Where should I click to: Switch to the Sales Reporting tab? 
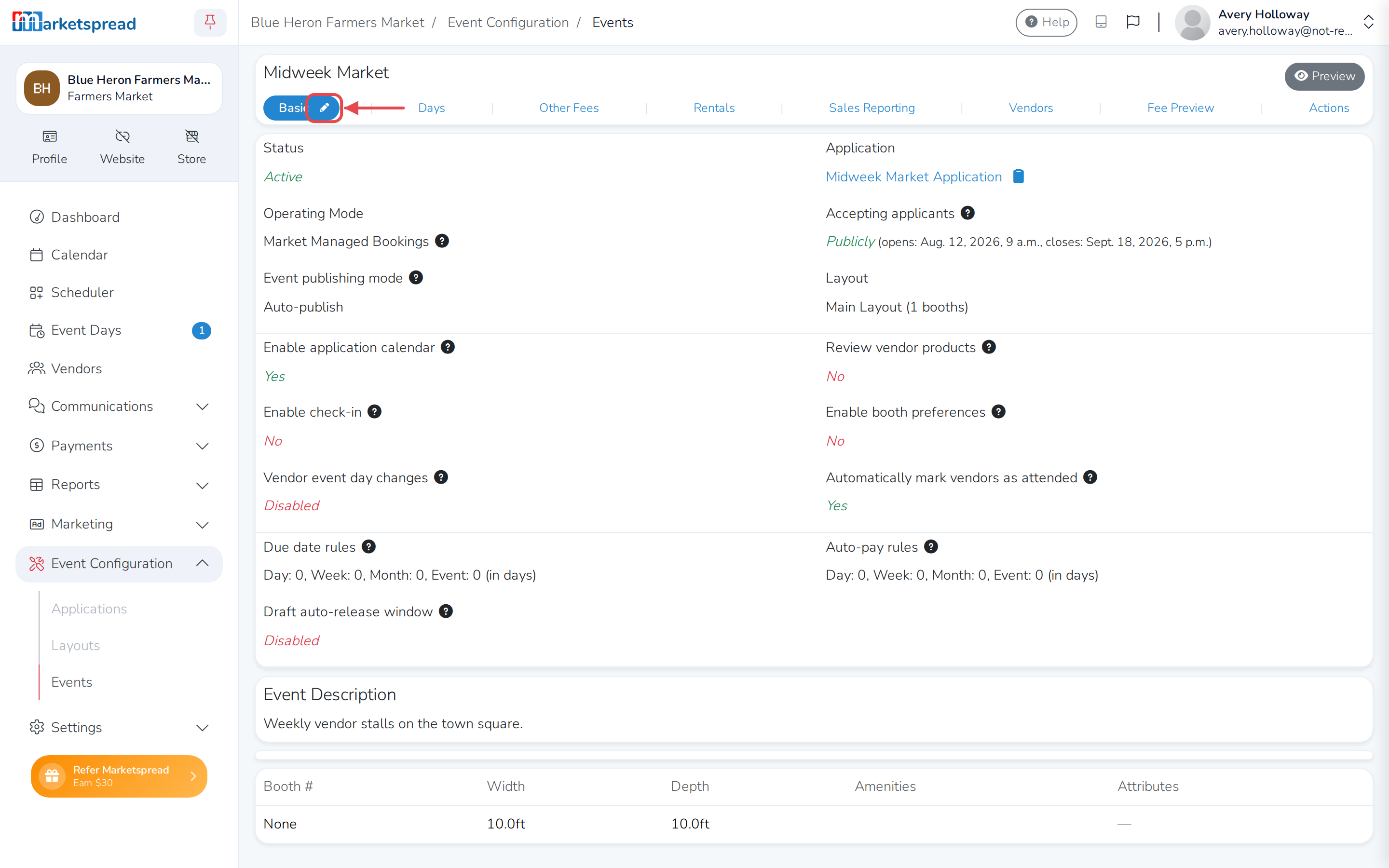(872, 108)
